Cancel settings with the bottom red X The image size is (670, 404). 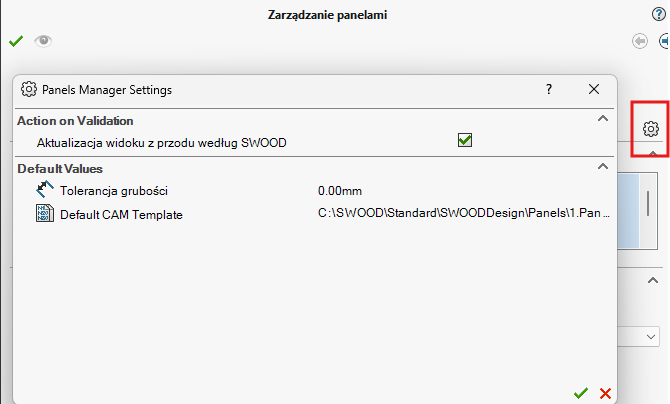pos(605,393)
